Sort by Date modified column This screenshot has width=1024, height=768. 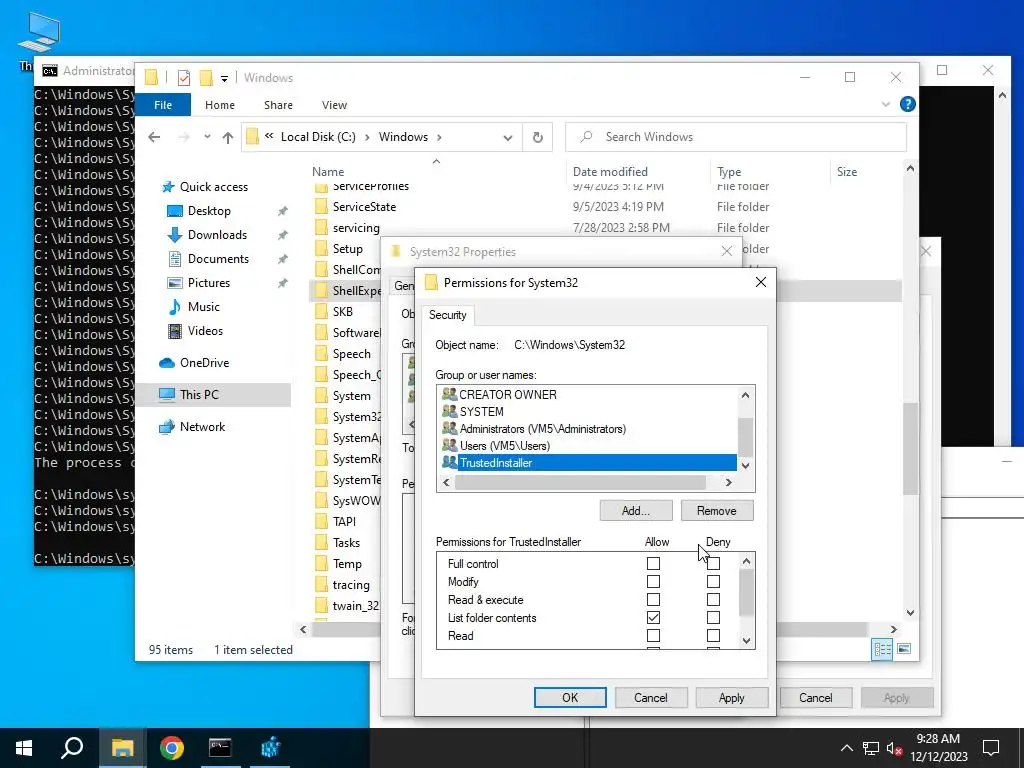pyautogui.click(x=610, y=172)
